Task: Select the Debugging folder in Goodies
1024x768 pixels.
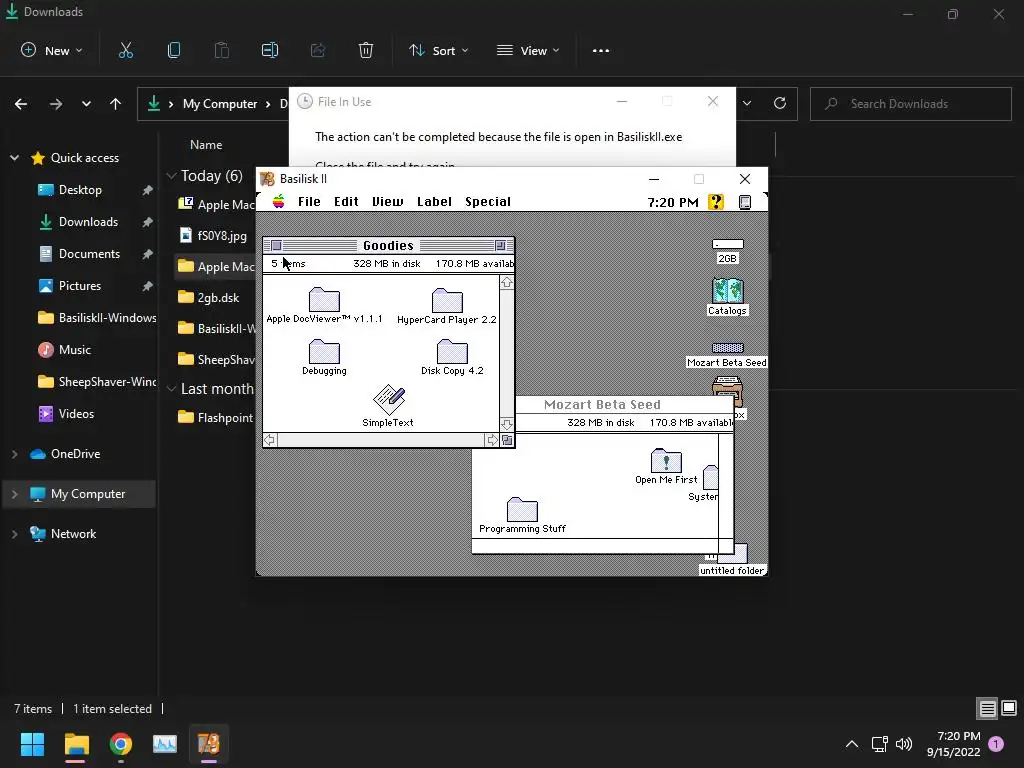Action: click(x=324, y=357)
